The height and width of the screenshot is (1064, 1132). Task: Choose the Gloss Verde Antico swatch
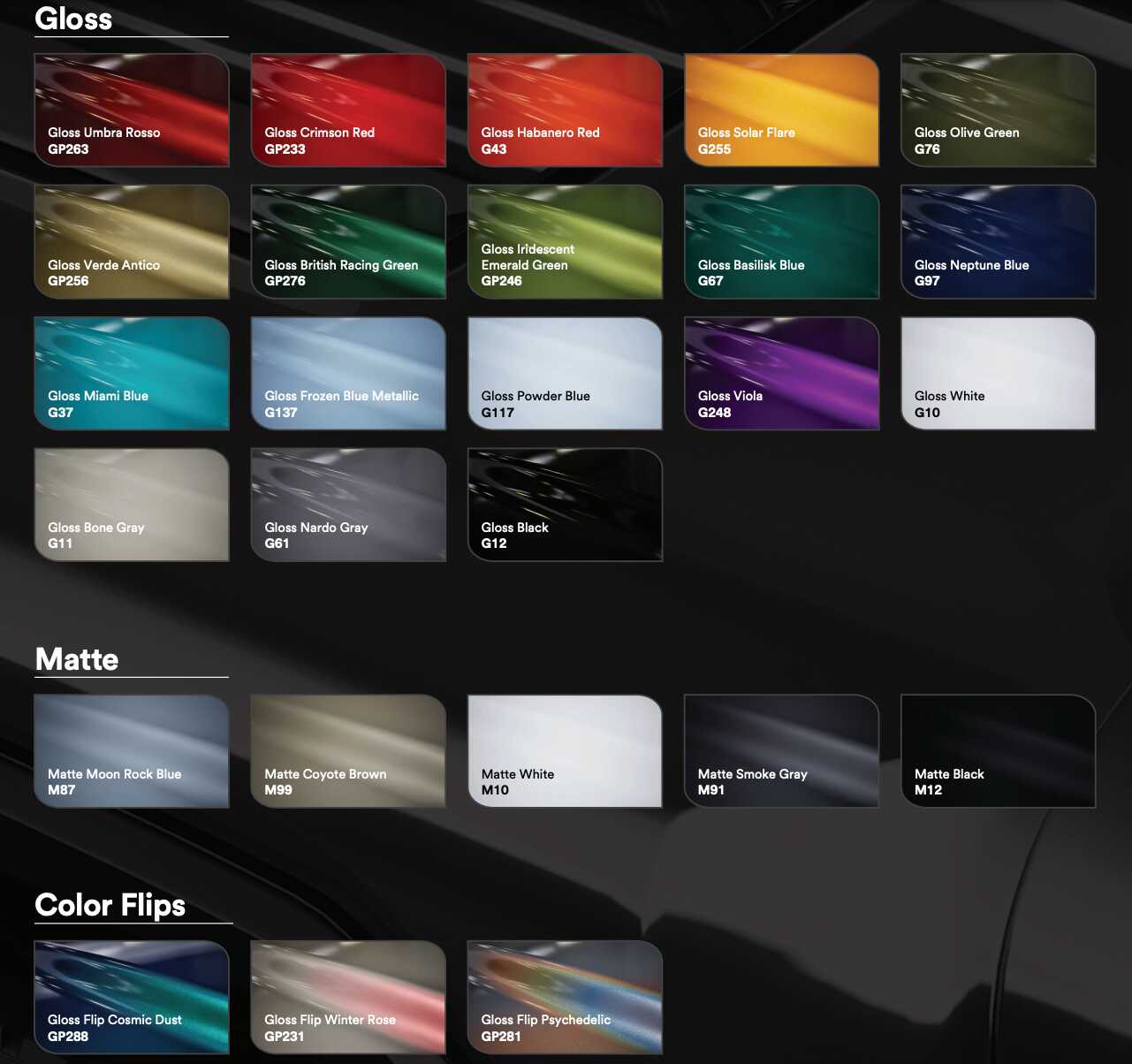pyautogui.click(x=132, y=241)
